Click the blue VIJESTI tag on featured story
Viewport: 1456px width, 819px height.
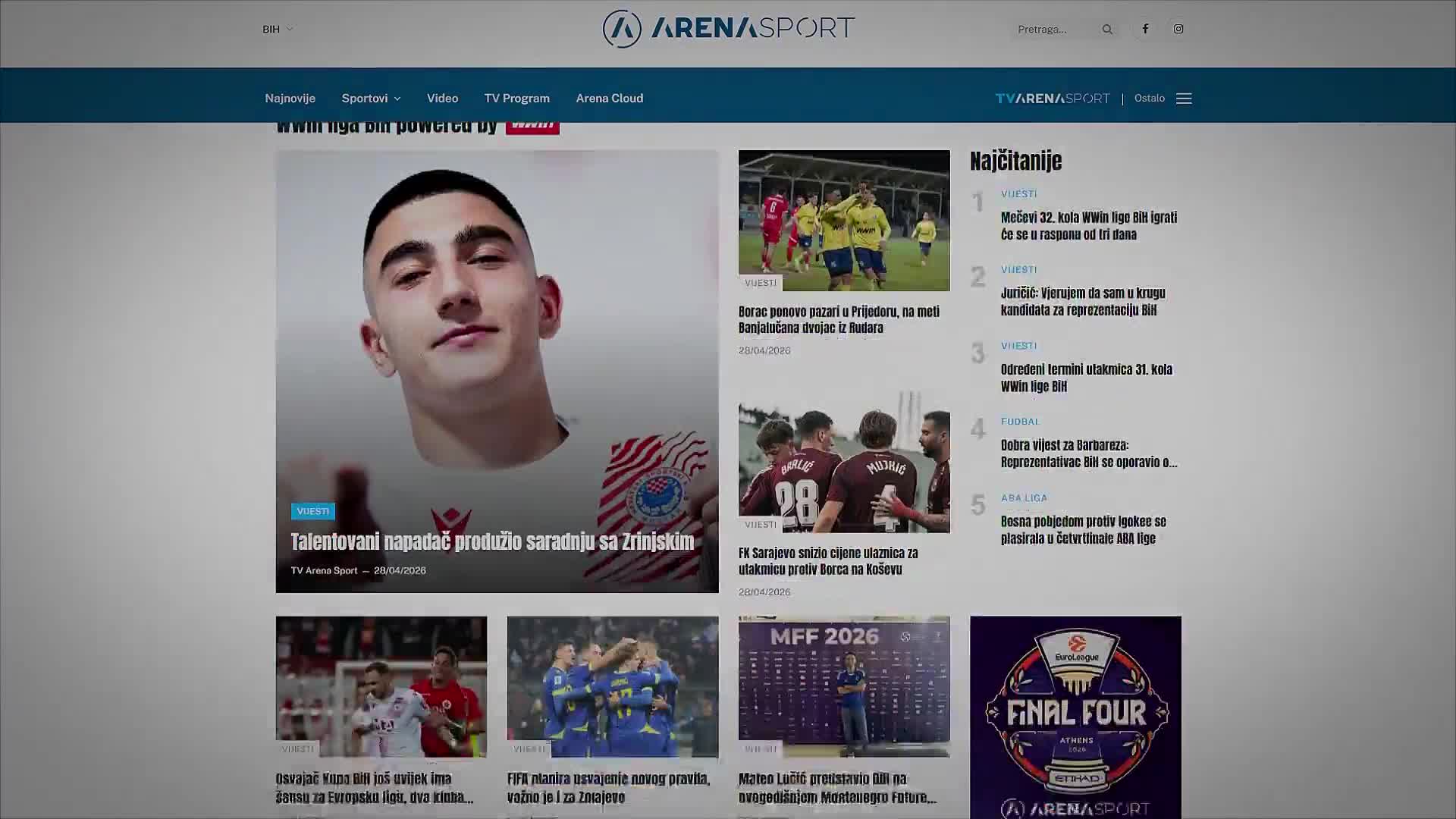coord(313,511)
